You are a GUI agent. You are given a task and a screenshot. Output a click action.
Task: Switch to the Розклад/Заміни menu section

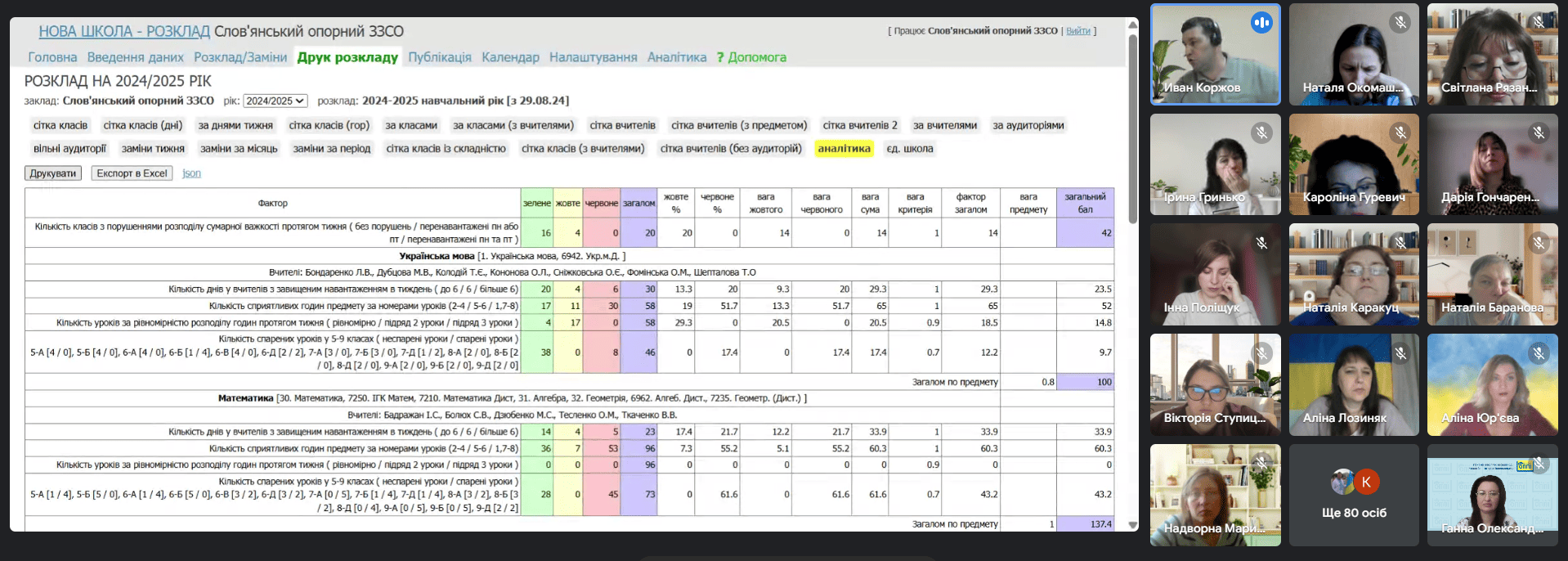click(240, 57)
